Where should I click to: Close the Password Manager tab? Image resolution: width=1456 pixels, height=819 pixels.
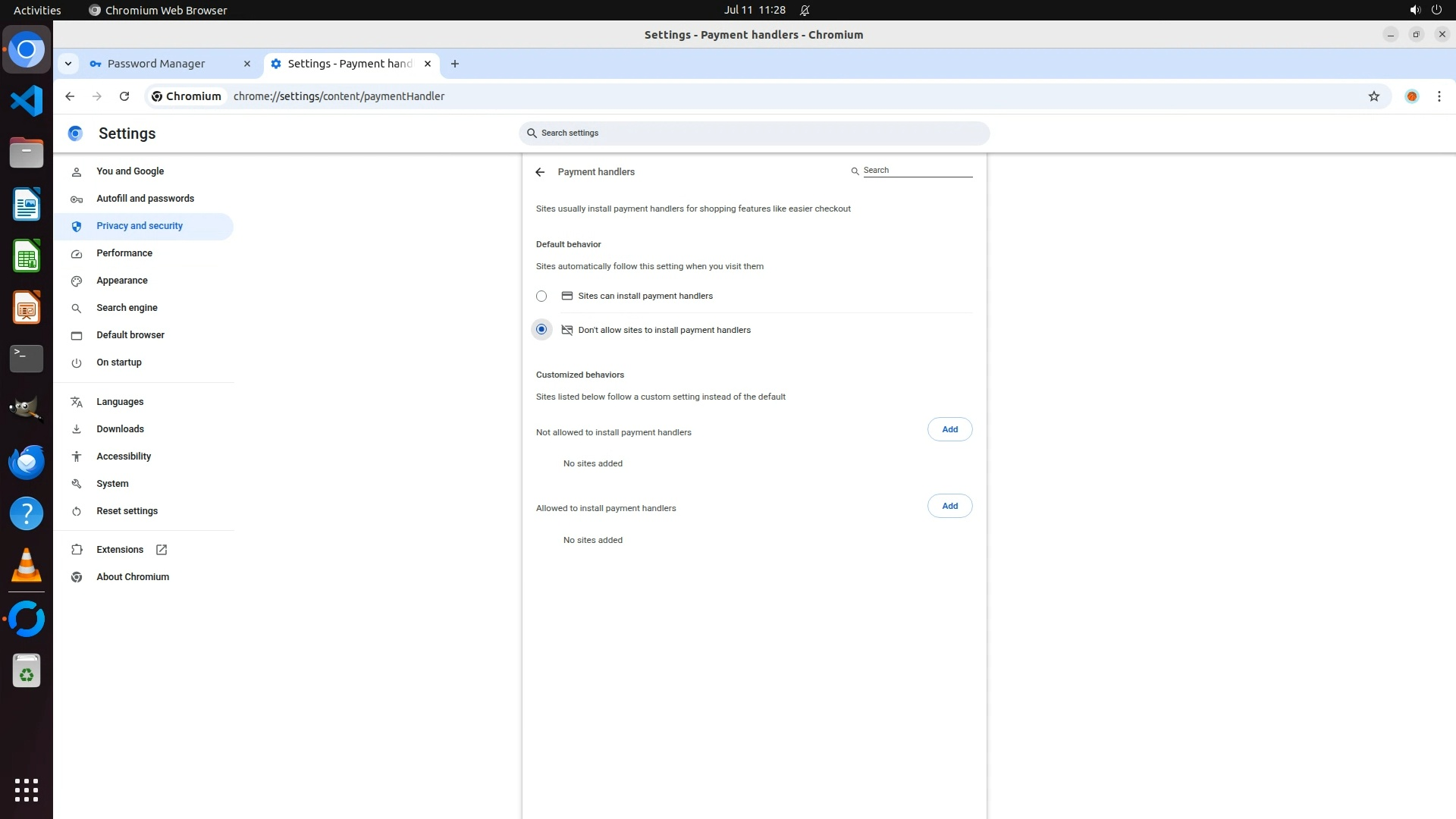(x=246, y=64)
